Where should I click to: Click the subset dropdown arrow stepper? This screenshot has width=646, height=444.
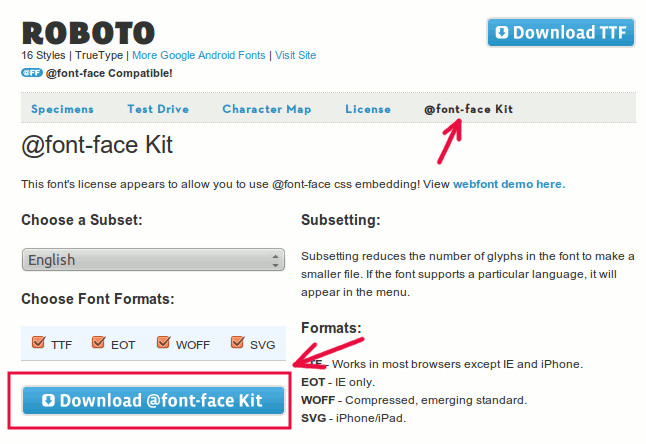(x=275, y=260)
